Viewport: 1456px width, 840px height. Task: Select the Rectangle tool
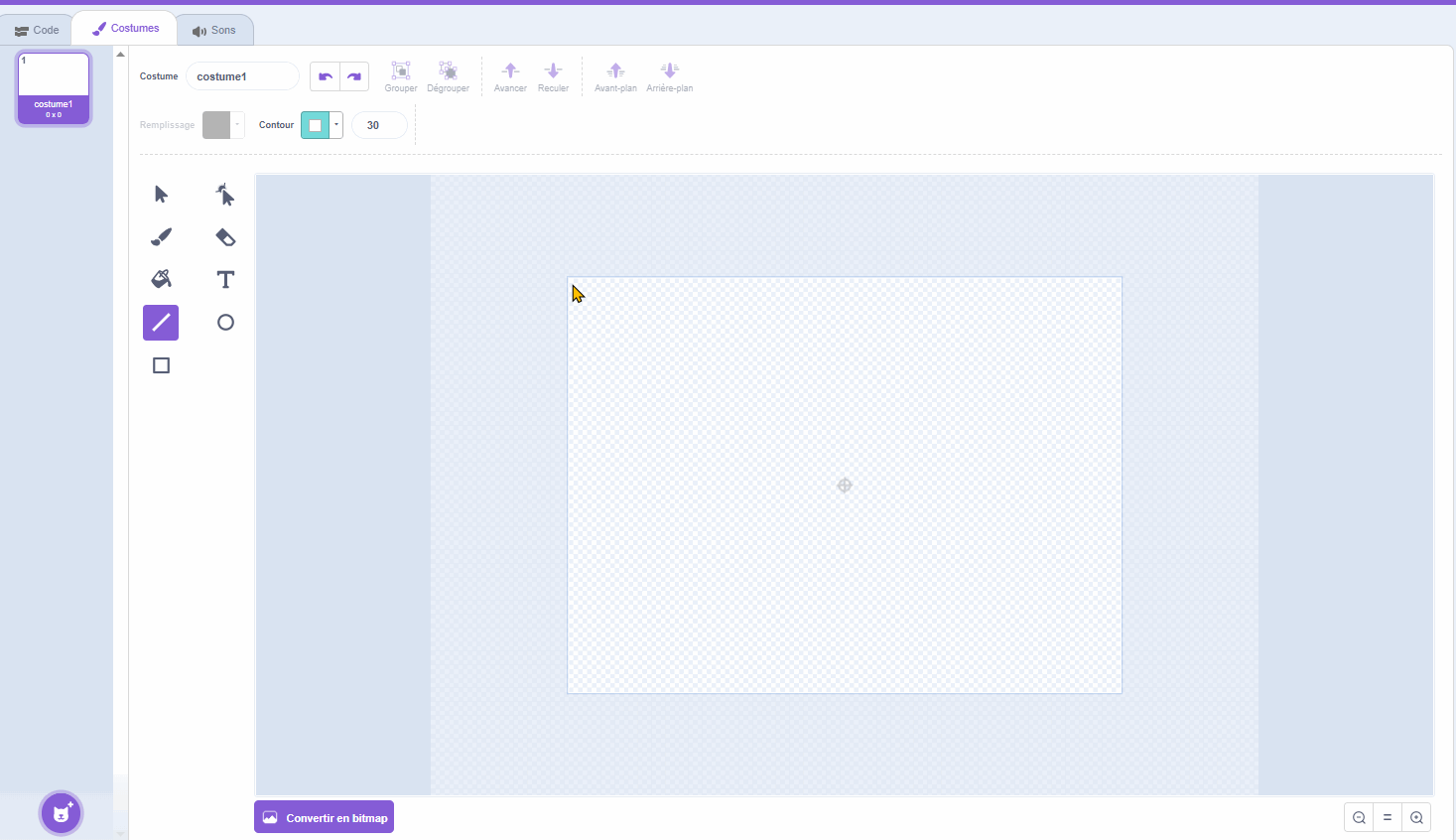[x=161, y=365]
